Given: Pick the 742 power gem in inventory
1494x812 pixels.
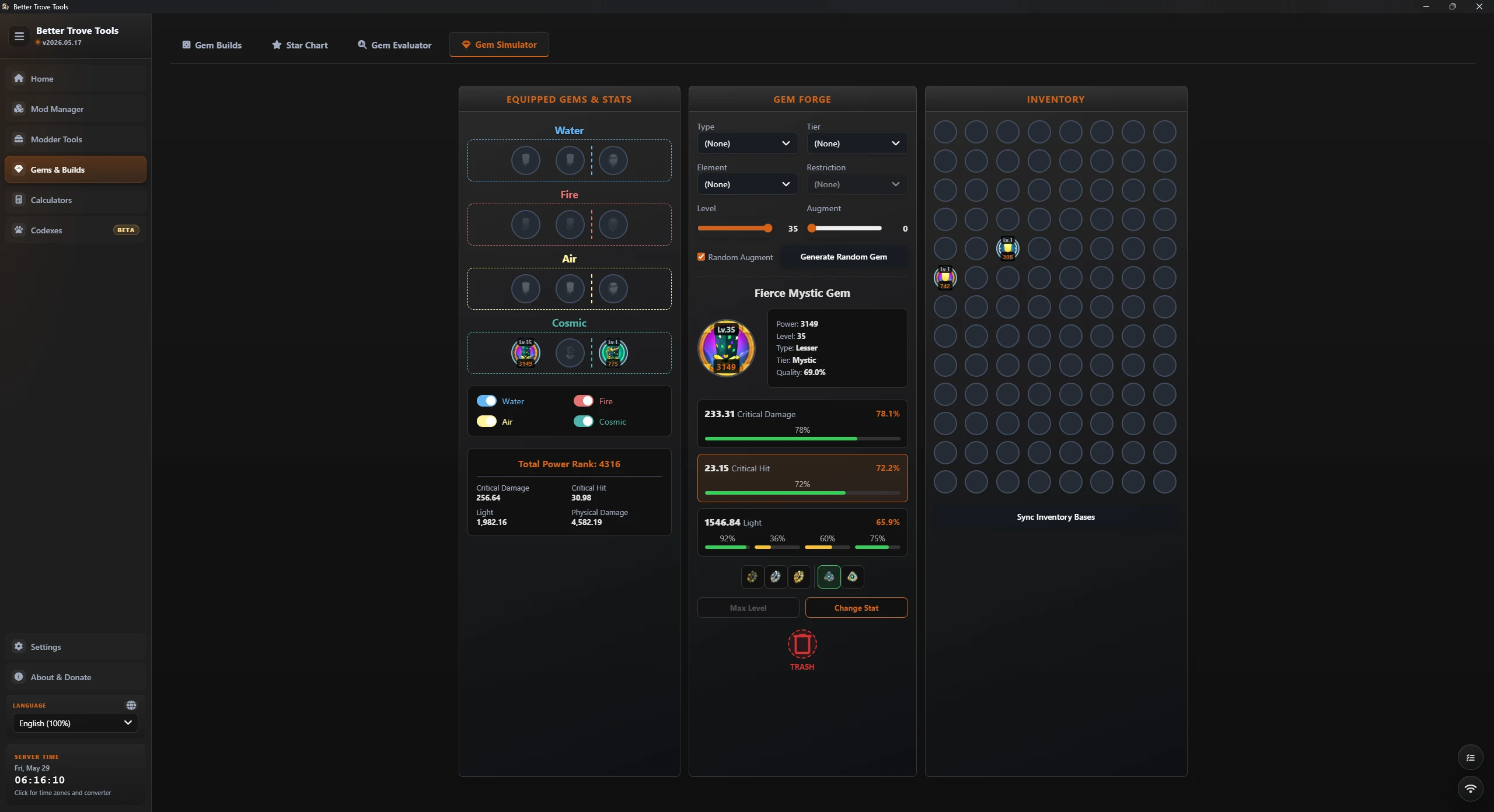Looking at the screenshot, I should pyautogui.click(x=945, y=278).
